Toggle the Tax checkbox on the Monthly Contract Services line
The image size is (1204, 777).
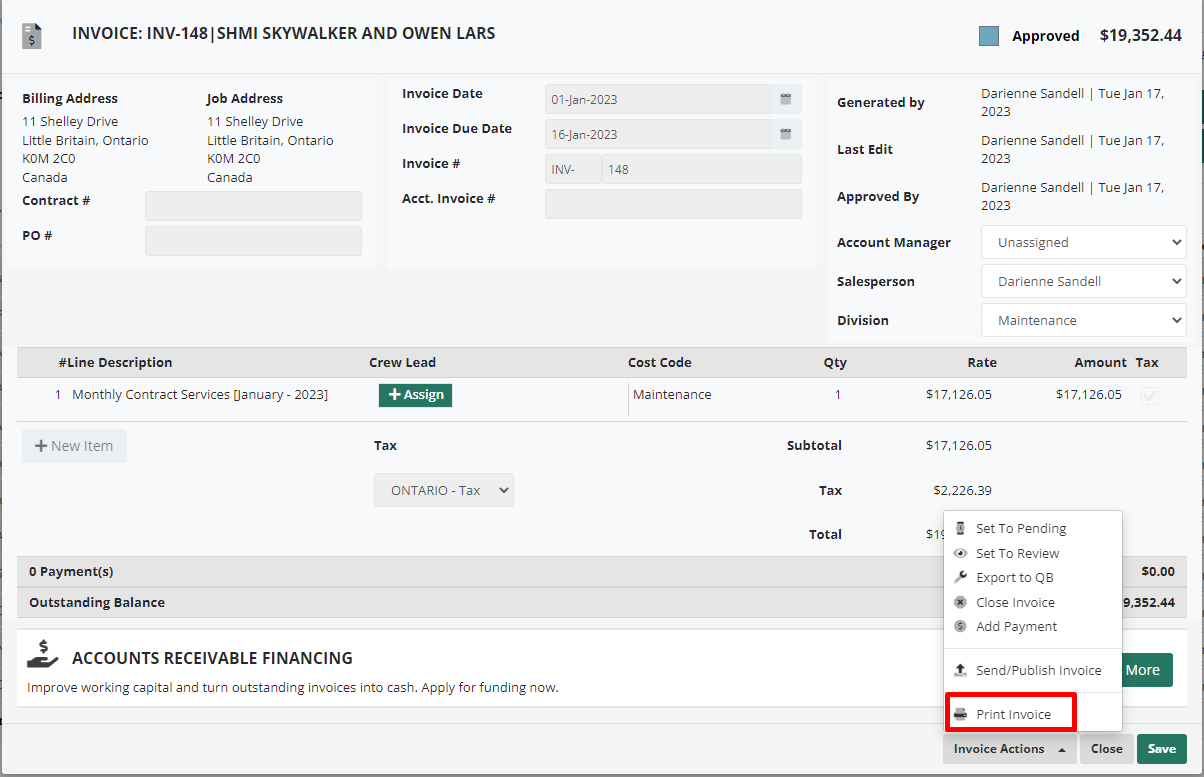1150,395
